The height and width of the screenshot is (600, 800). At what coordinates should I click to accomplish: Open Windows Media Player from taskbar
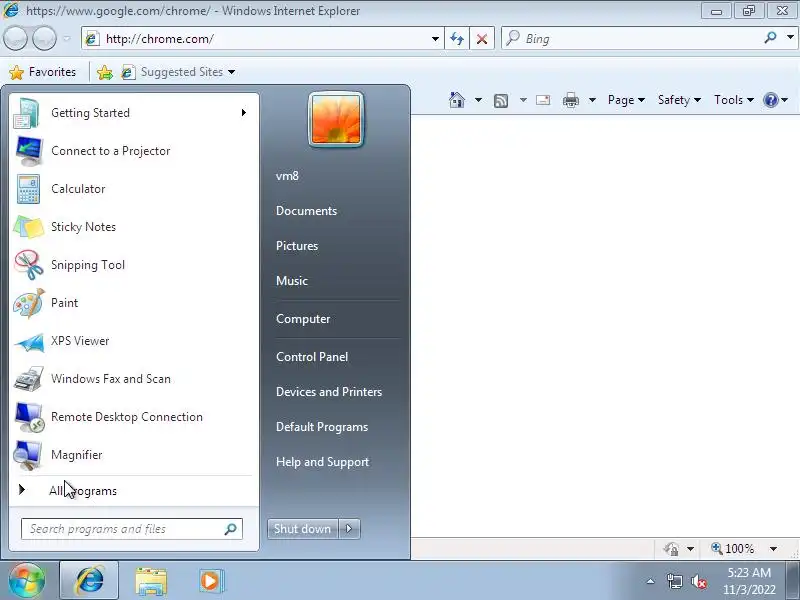coord(210,581)
